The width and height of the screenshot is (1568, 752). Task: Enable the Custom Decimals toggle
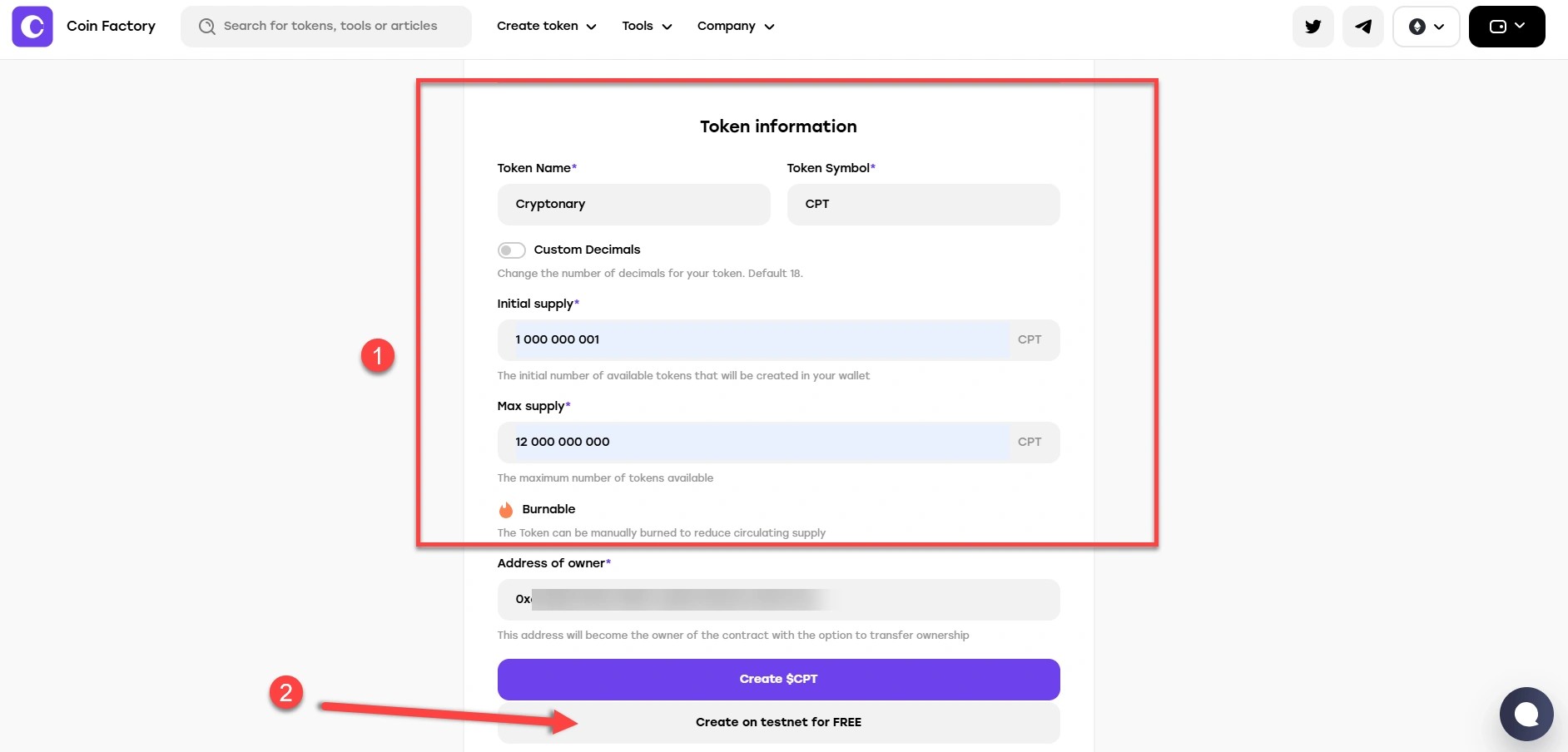[511, 250]
